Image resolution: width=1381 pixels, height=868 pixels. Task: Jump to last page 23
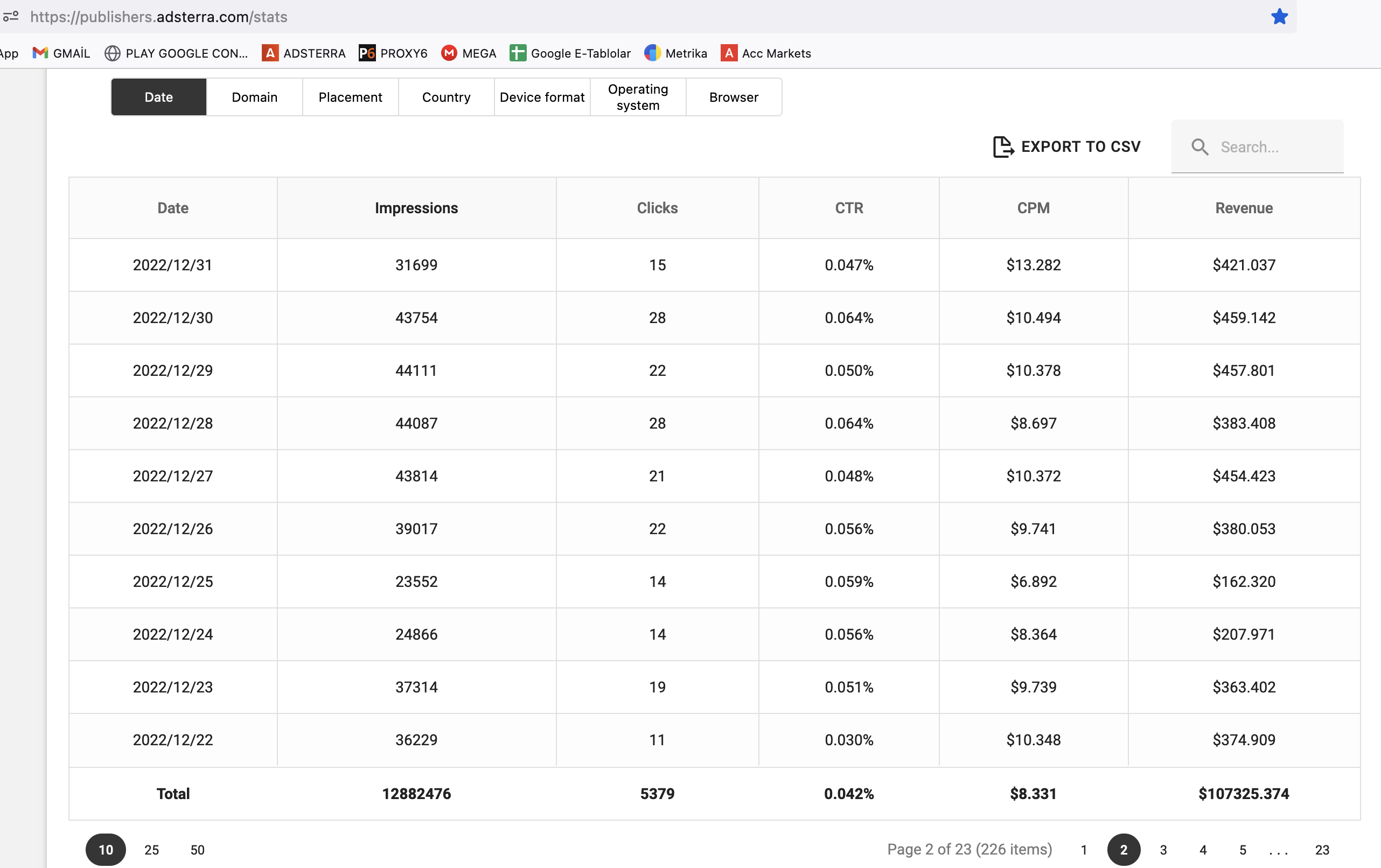1322,849
